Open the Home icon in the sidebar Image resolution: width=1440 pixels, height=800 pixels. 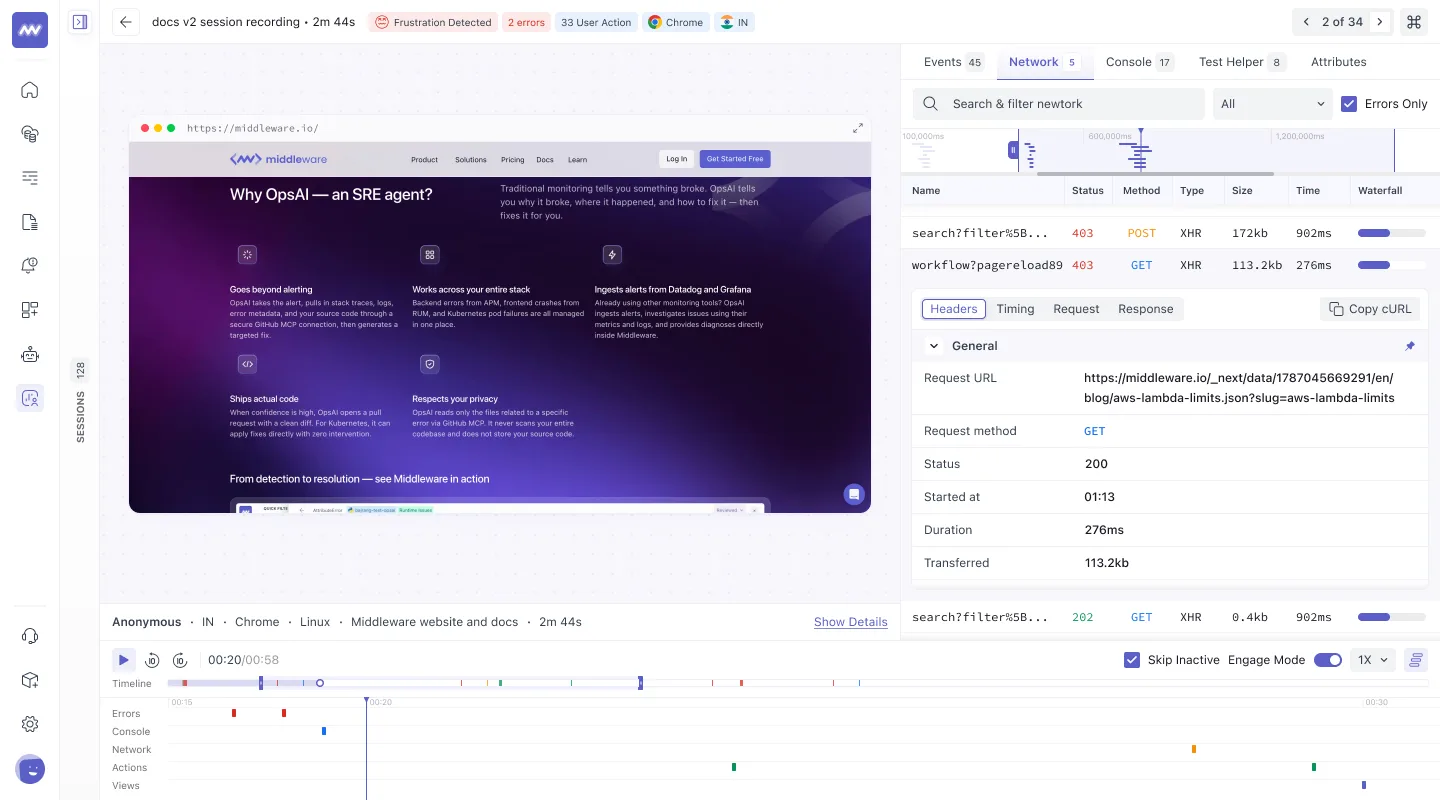pyautogui.click(x=30, y=90)
